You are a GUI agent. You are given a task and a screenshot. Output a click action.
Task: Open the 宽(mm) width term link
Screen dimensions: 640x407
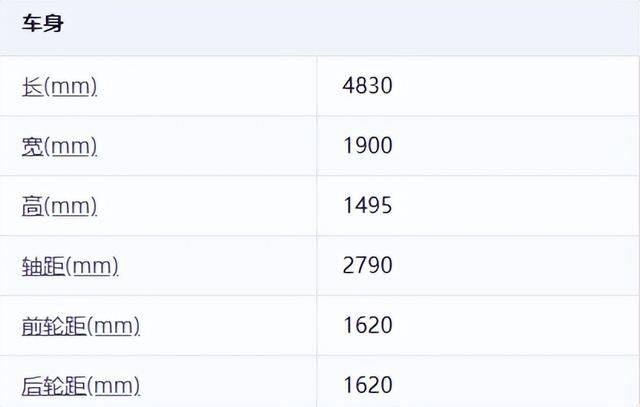59,146
